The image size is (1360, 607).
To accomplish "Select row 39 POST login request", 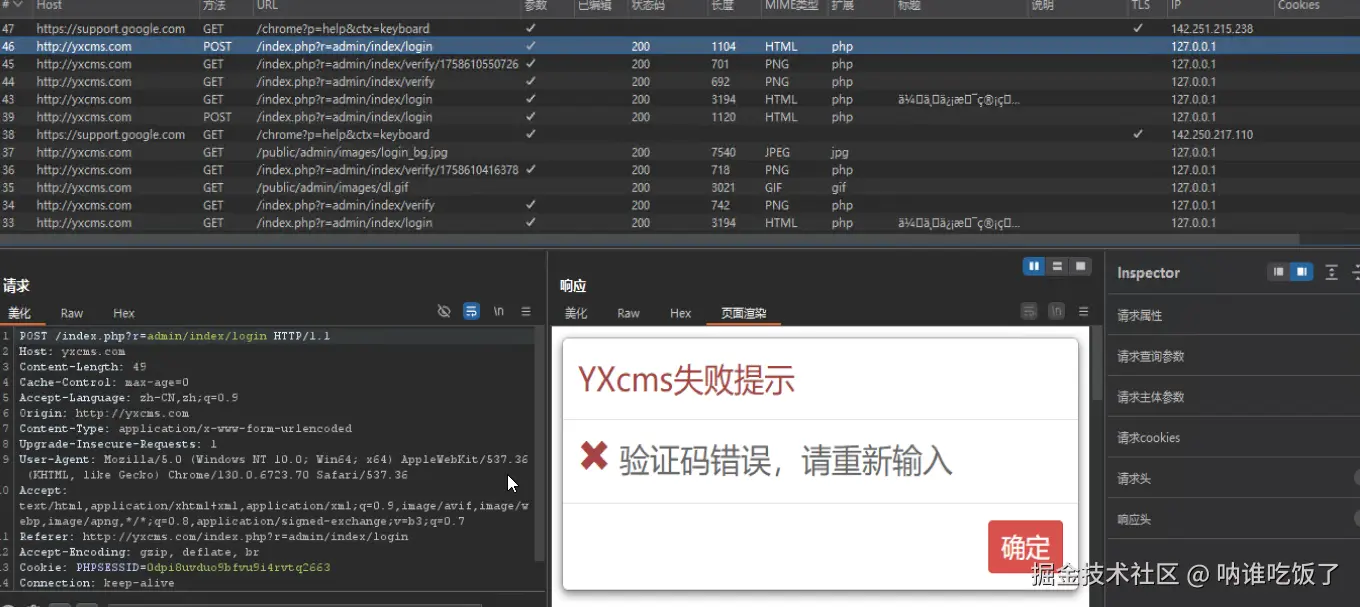I will 680,117.
